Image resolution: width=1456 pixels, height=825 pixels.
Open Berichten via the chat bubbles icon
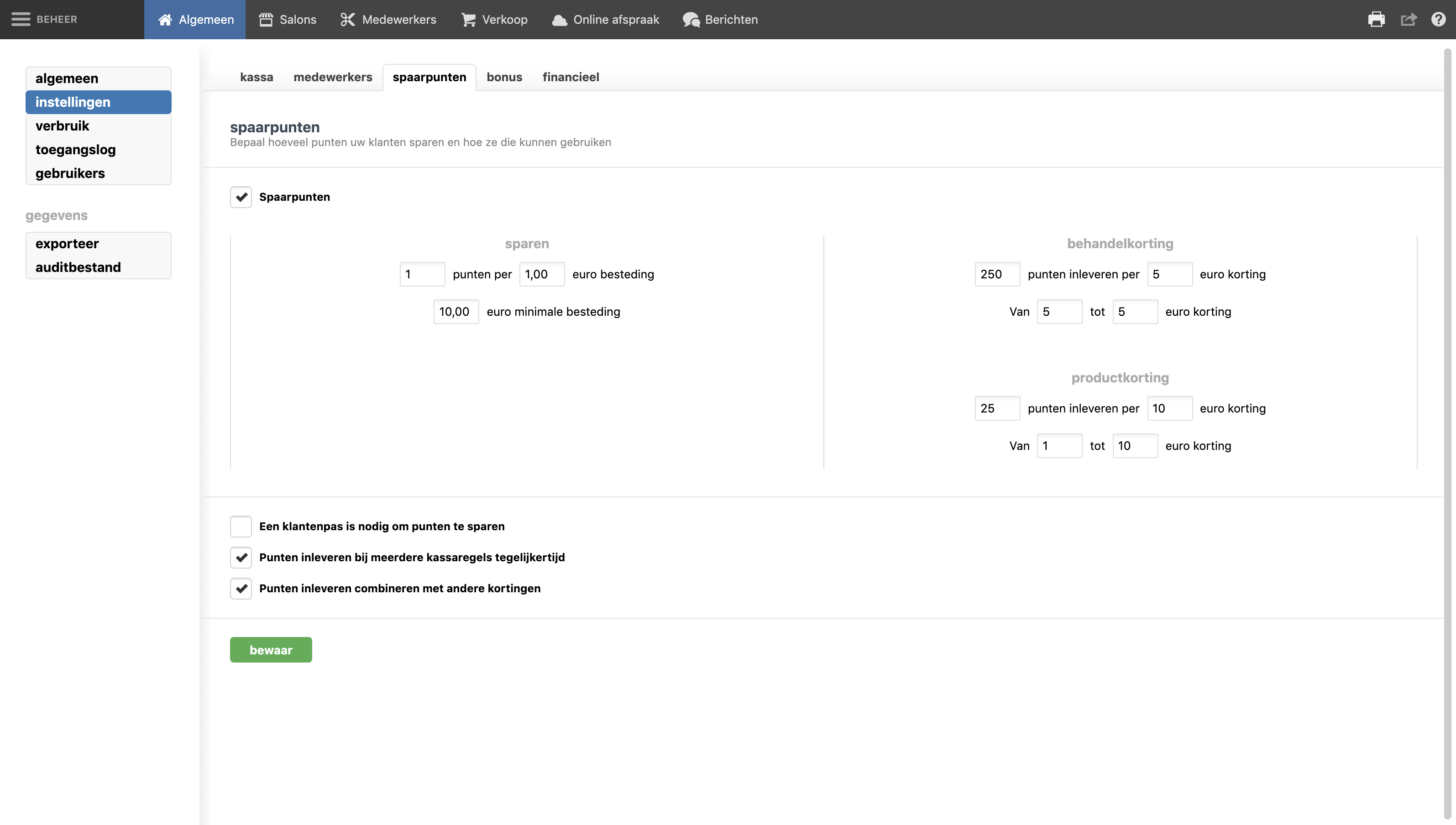pos(691,20)
